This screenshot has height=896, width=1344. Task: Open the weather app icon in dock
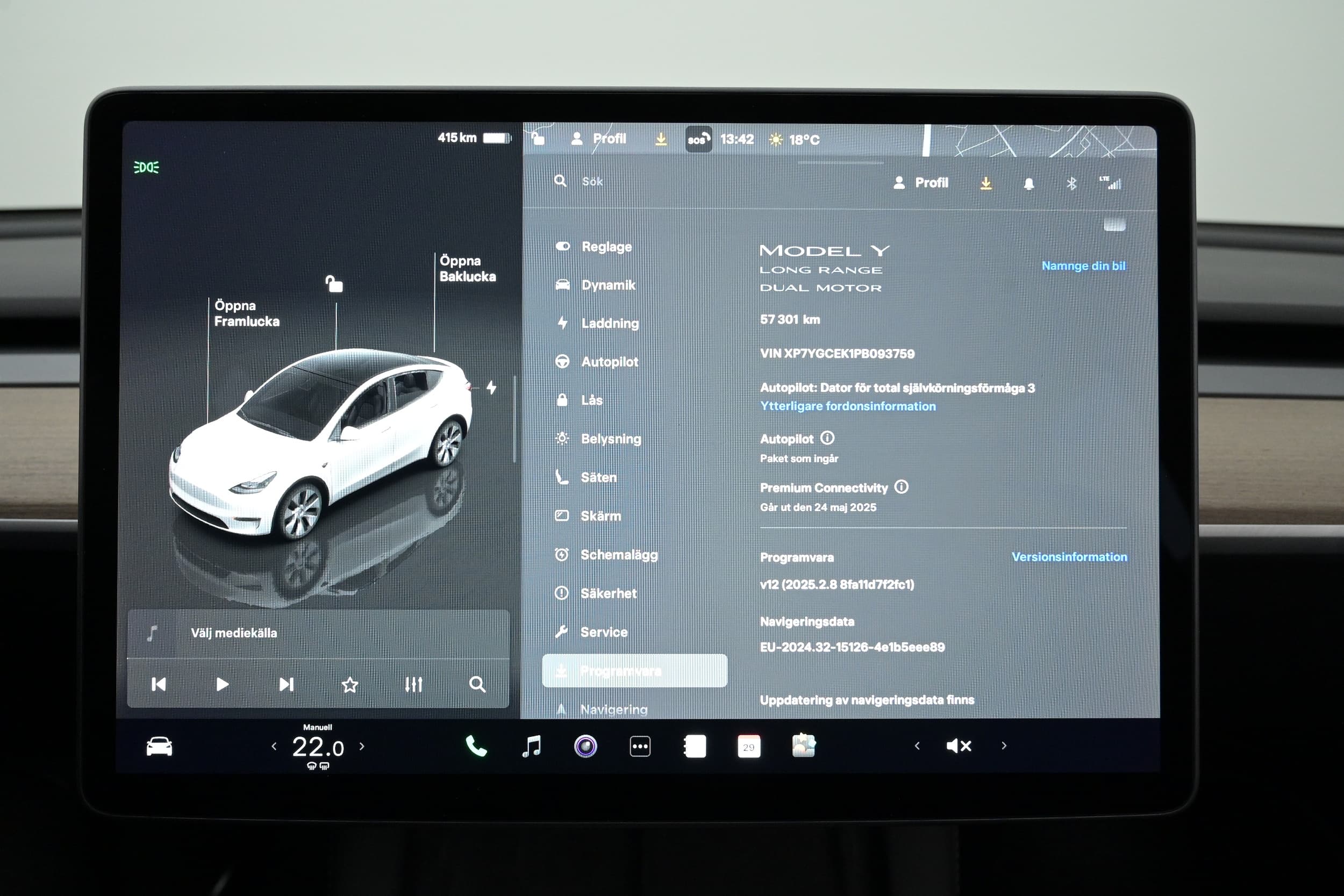(x=803, y=746)
